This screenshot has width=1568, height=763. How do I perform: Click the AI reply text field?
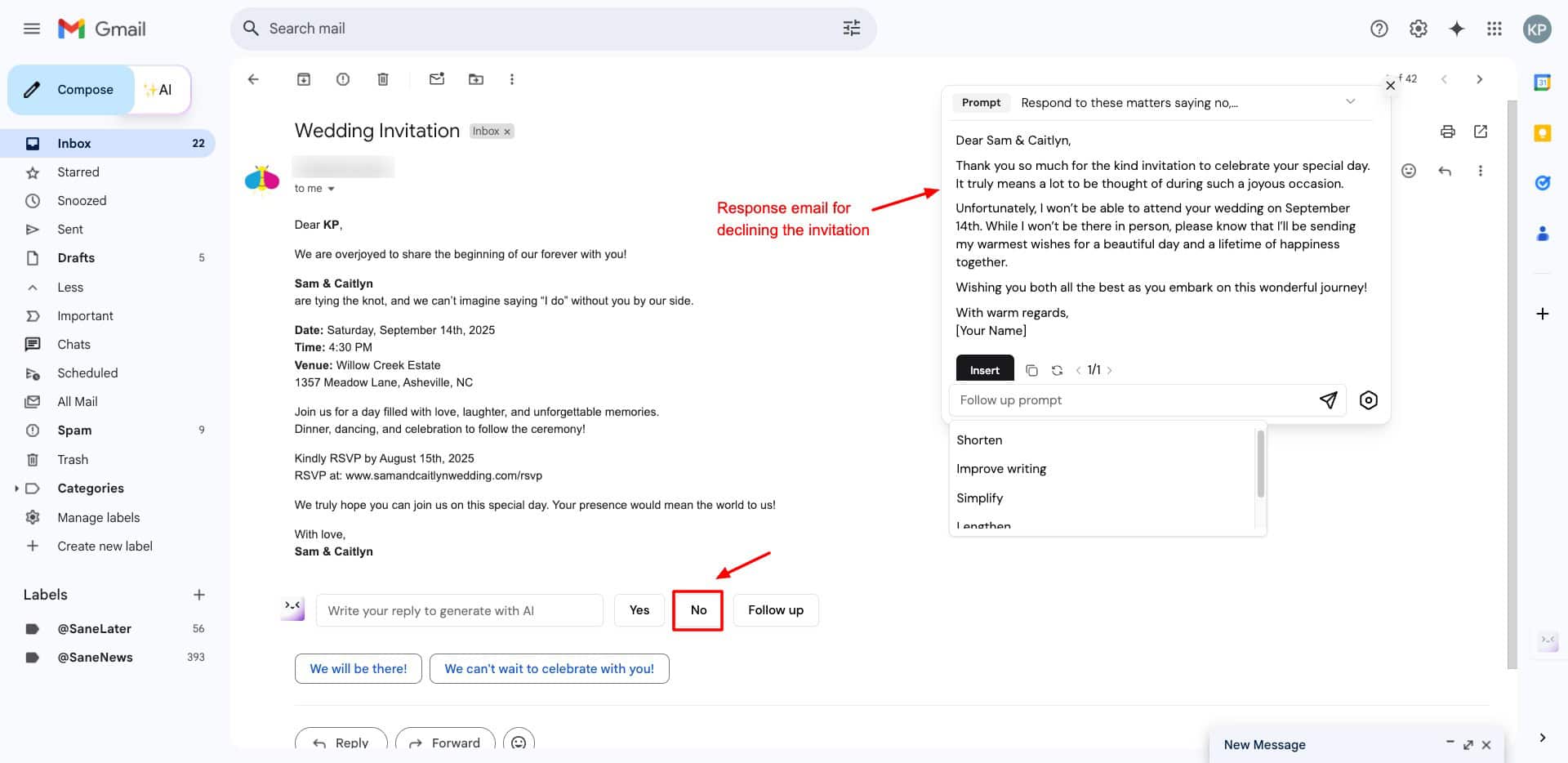(x=459, y=610)
